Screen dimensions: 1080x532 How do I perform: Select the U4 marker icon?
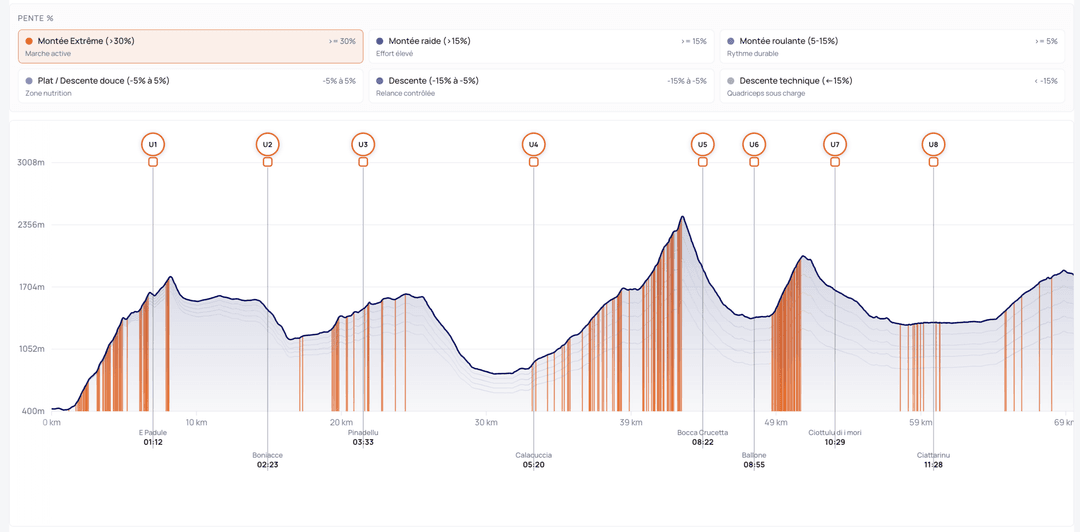click(x=533, y=145)
